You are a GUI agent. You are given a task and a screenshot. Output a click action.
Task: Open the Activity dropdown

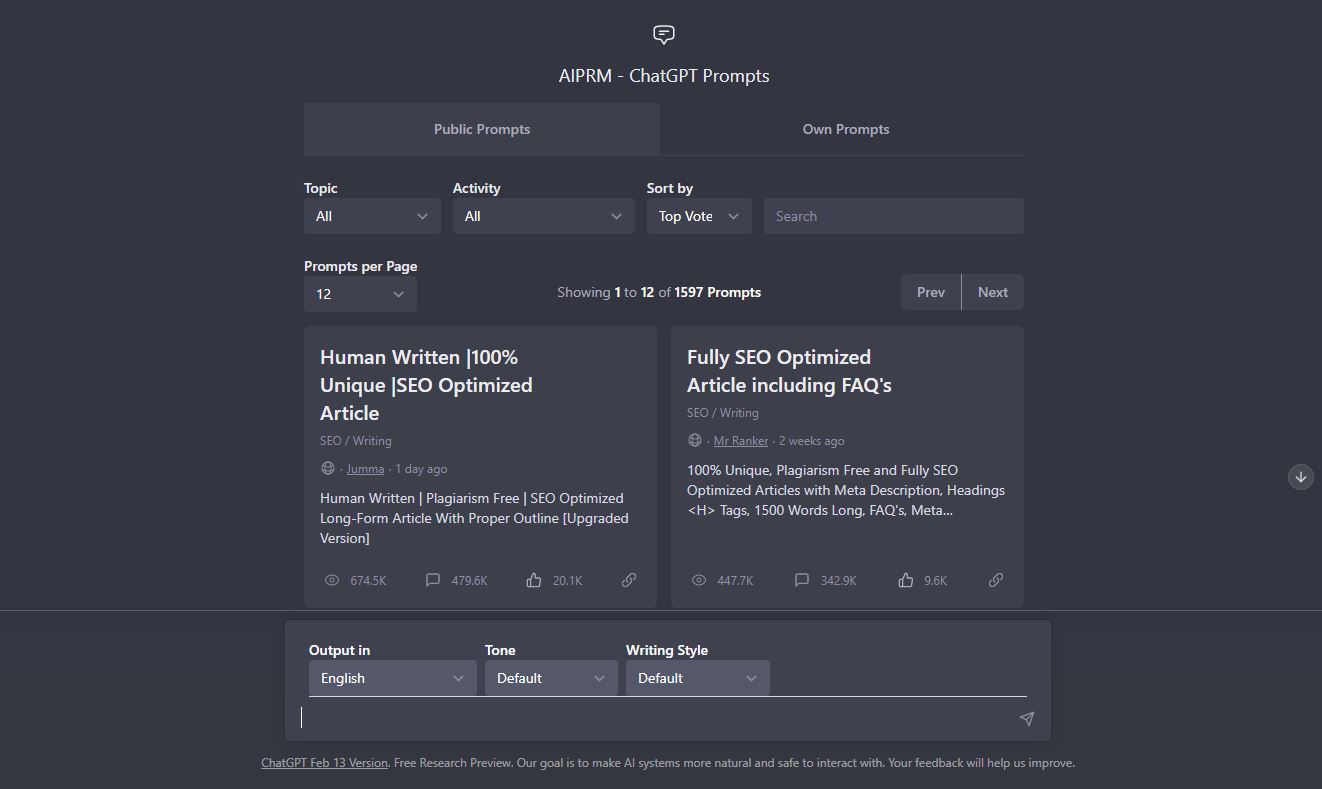click(x=544, y=216)
